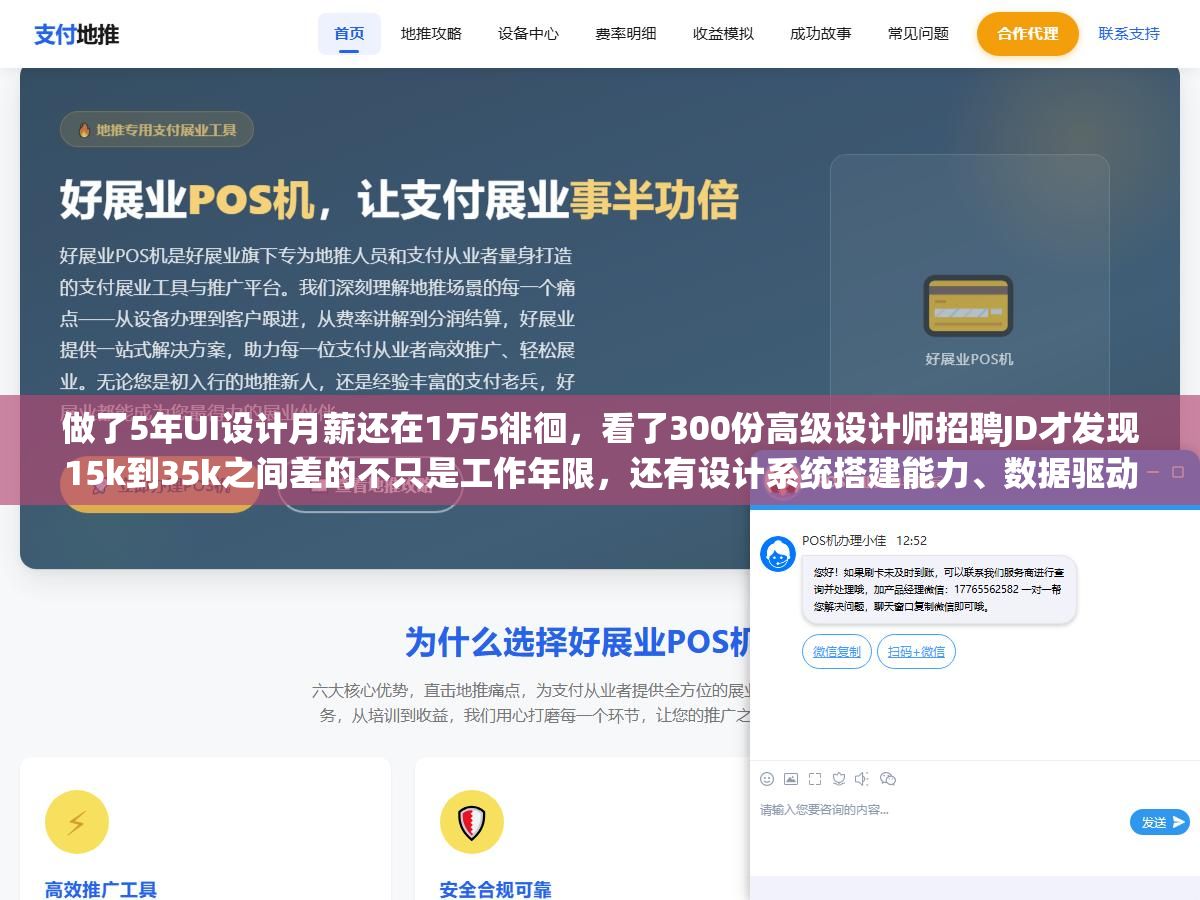Open the emoji picker in the chat toolbar
Viewport: 1200px width, 900px height.
(x=767, y=778)
